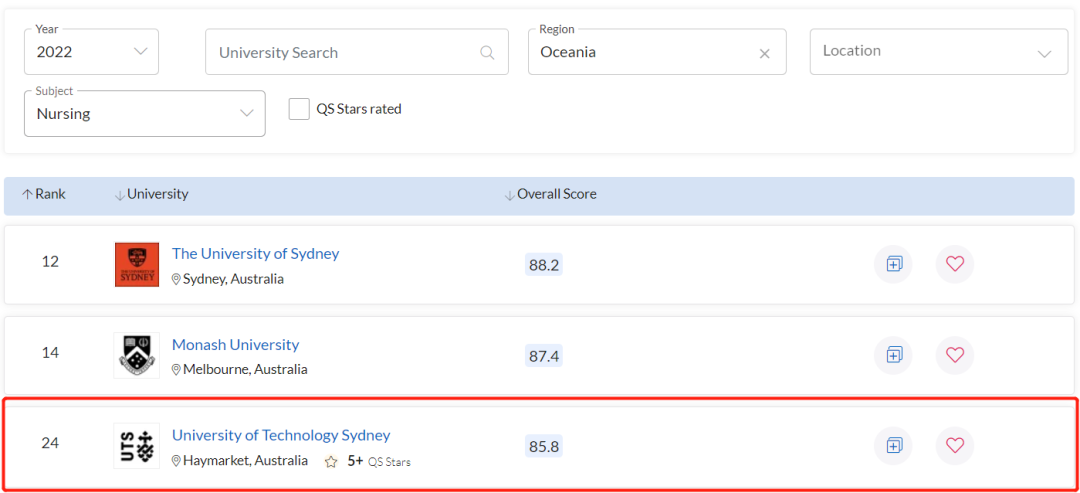Sort the table by the University column
This screenshot has height=493, width=1080.
click(x=151, y=194)
